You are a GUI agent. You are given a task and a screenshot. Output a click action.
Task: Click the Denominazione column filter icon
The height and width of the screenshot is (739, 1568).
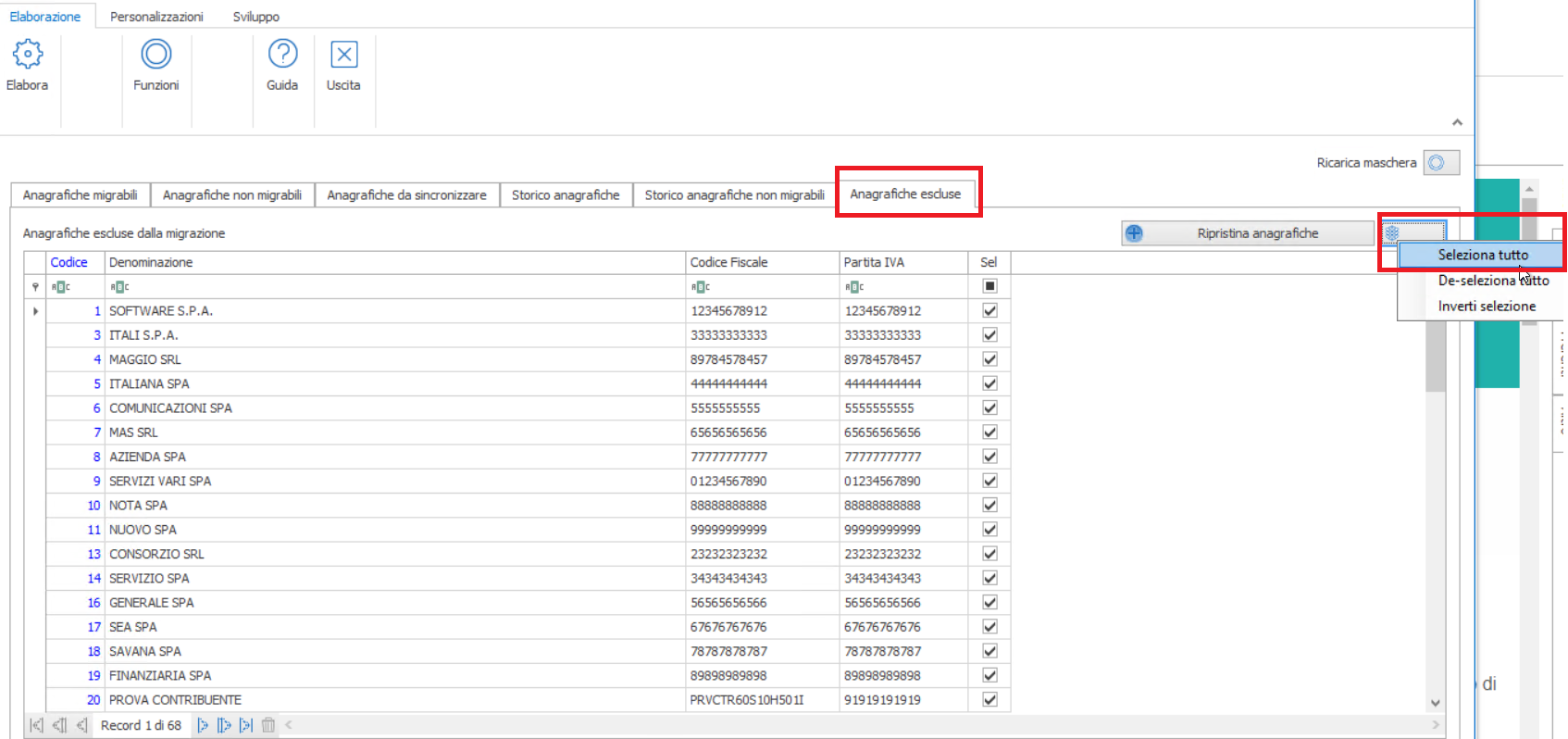(x=119, y=287)
